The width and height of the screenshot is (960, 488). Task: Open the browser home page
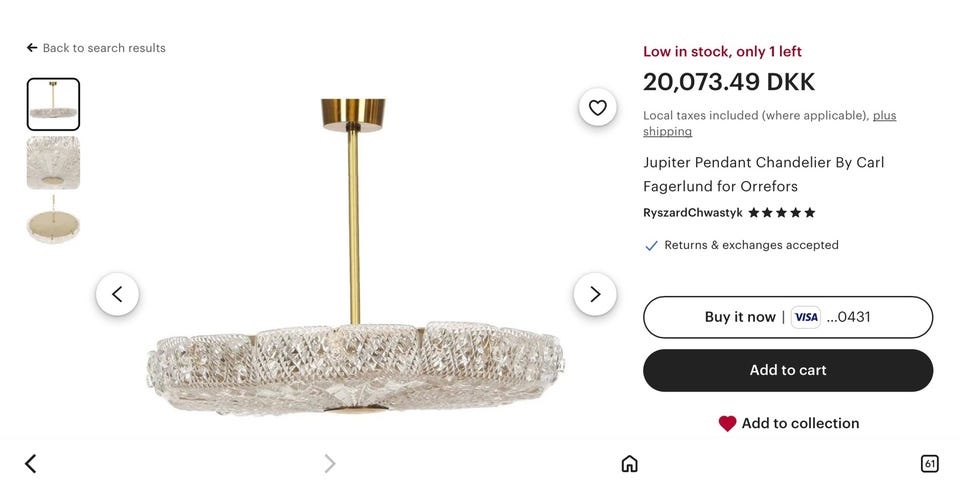(629, 463)
